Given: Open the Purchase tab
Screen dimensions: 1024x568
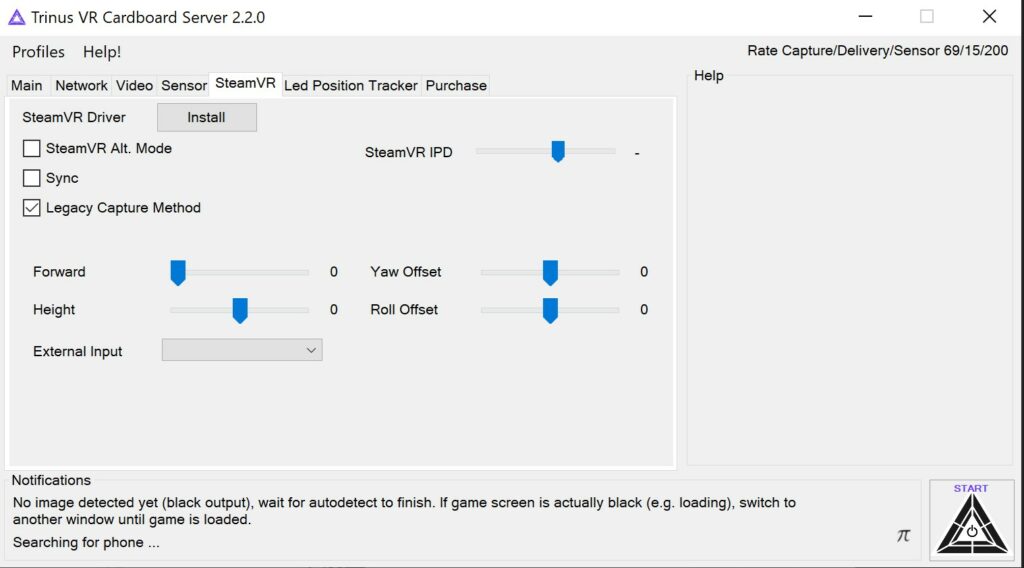Looking at the screenshot, I should 456,86.
